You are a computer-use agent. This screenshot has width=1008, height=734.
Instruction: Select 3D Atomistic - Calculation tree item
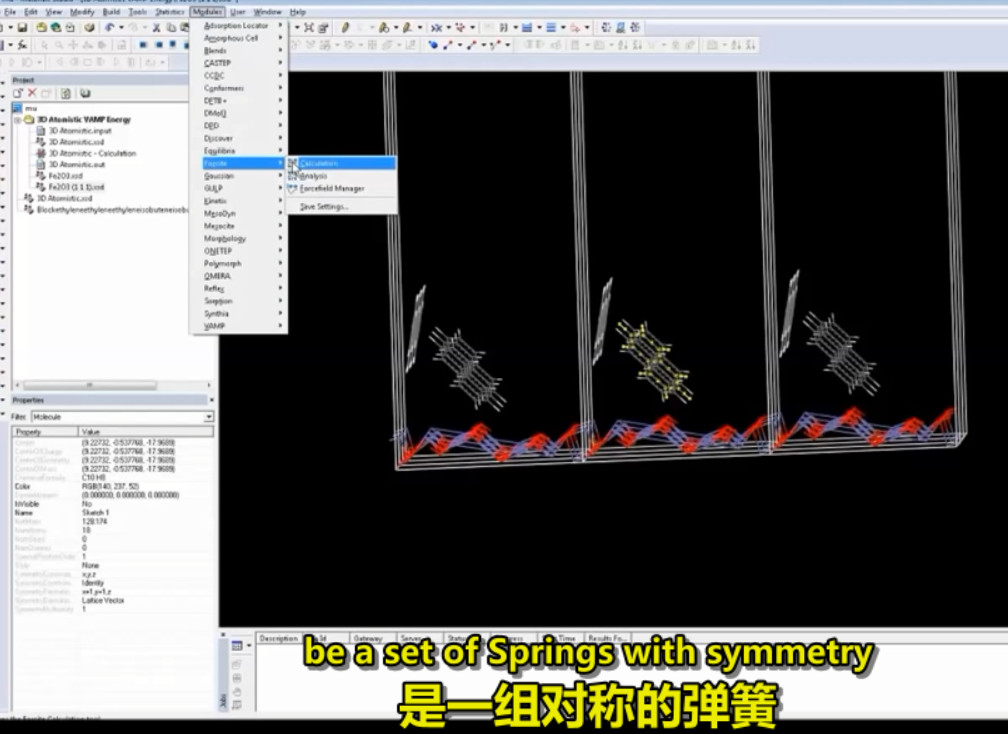pyautogui.click(x=92, y=153)
